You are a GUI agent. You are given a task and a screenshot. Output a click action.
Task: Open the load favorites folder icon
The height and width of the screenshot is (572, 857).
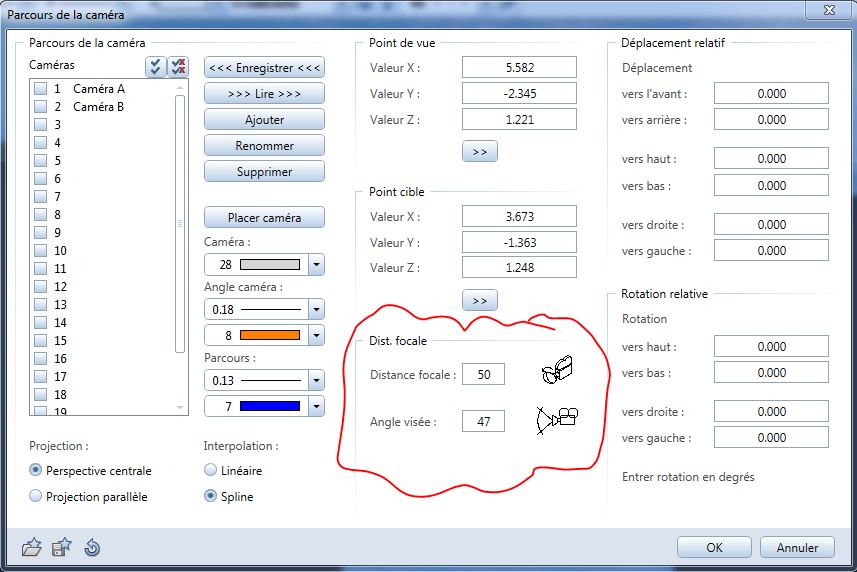pyautogui.click(x=32, y=547)
